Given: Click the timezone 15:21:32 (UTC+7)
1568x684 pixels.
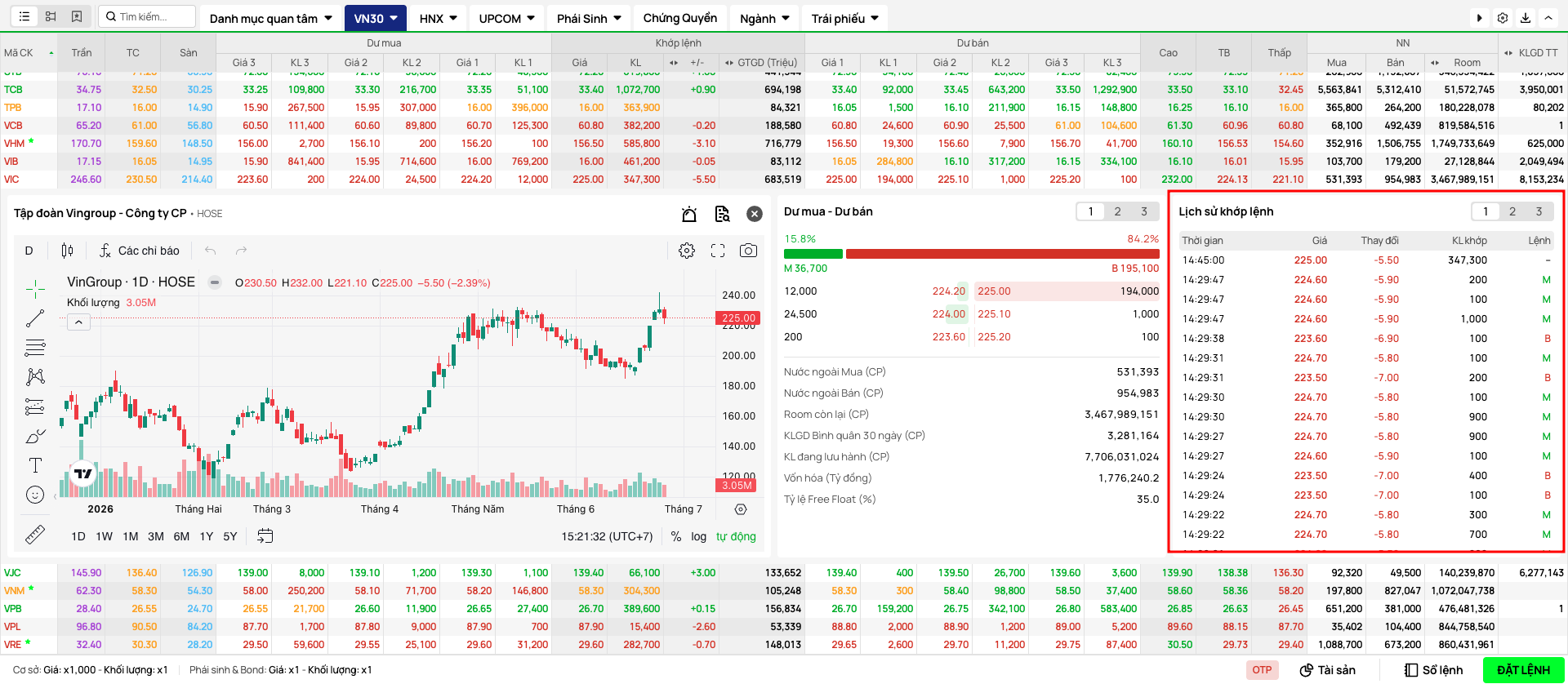Looking at the screenshot, I should (607, 536).
